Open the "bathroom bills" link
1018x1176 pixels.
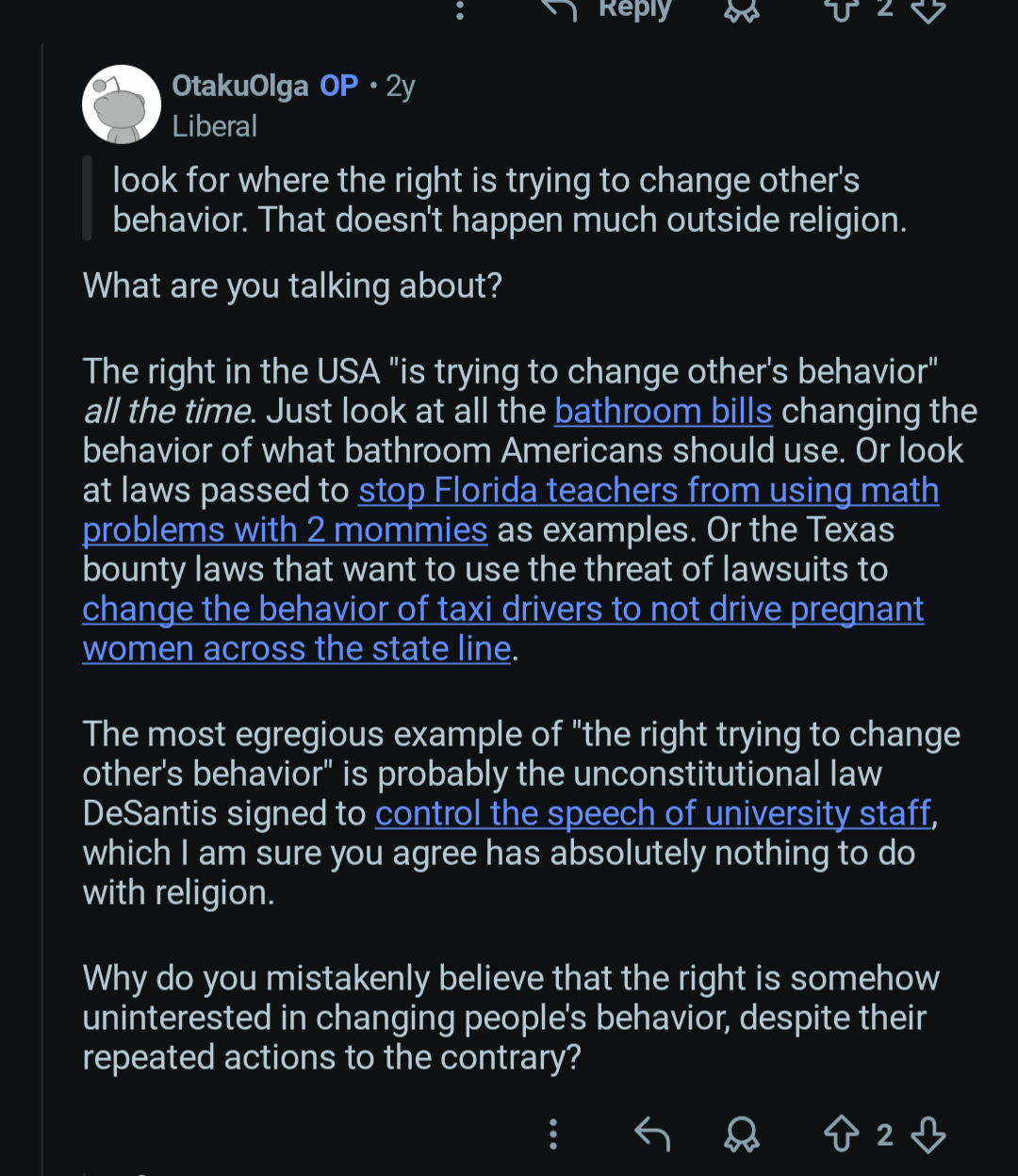tap(663, 412)
